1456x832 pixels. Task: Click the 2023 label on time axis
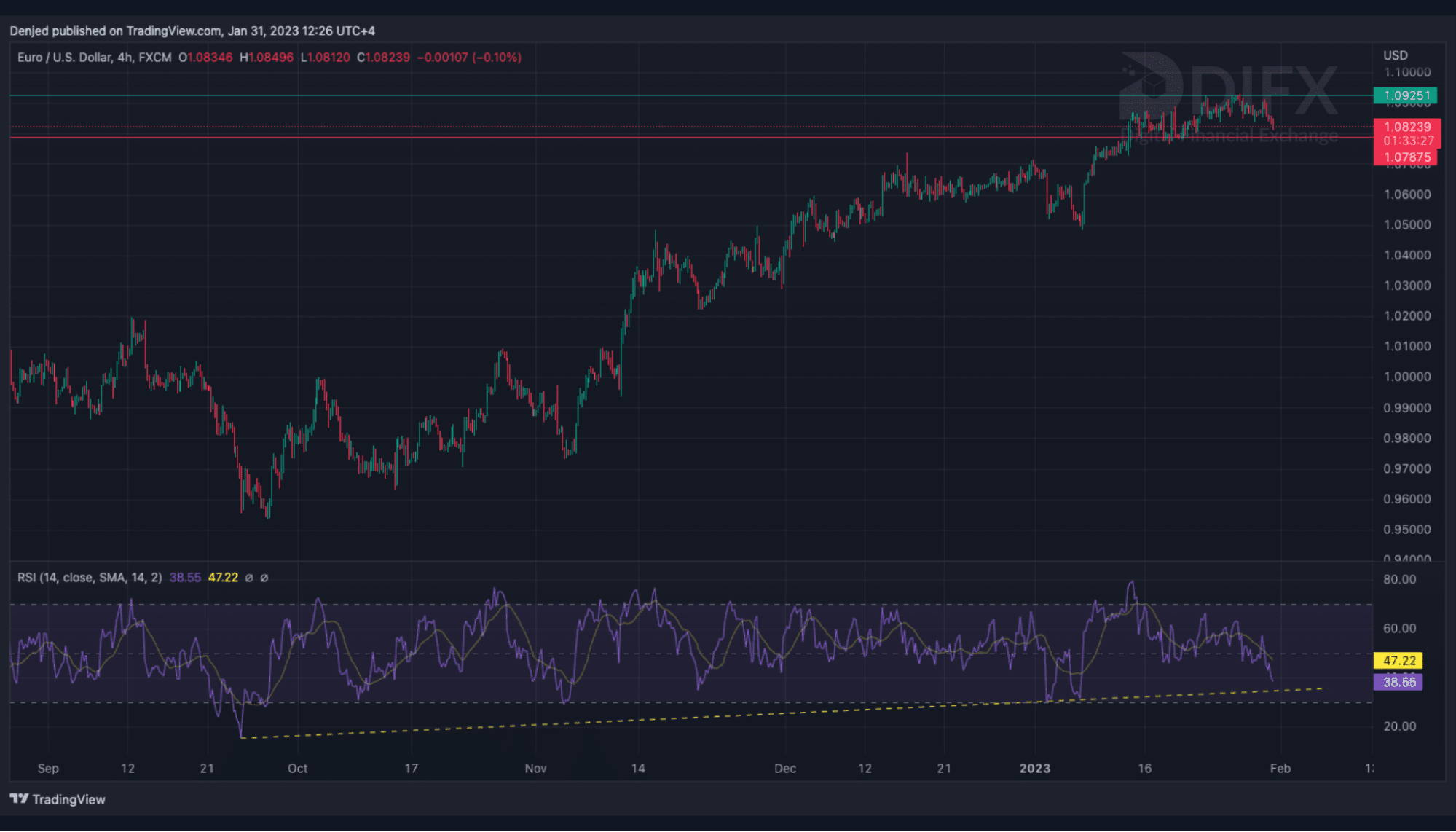coord(1034,768)
